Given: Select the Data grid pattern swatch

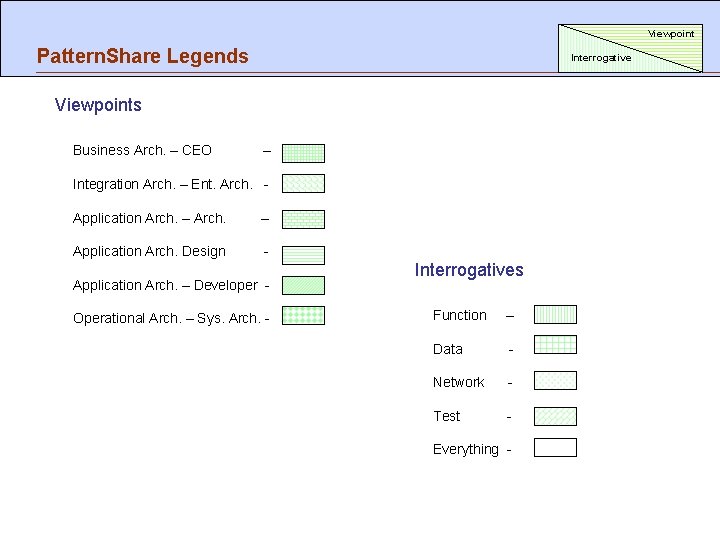Looking at the screenshot, I should 555,345.
